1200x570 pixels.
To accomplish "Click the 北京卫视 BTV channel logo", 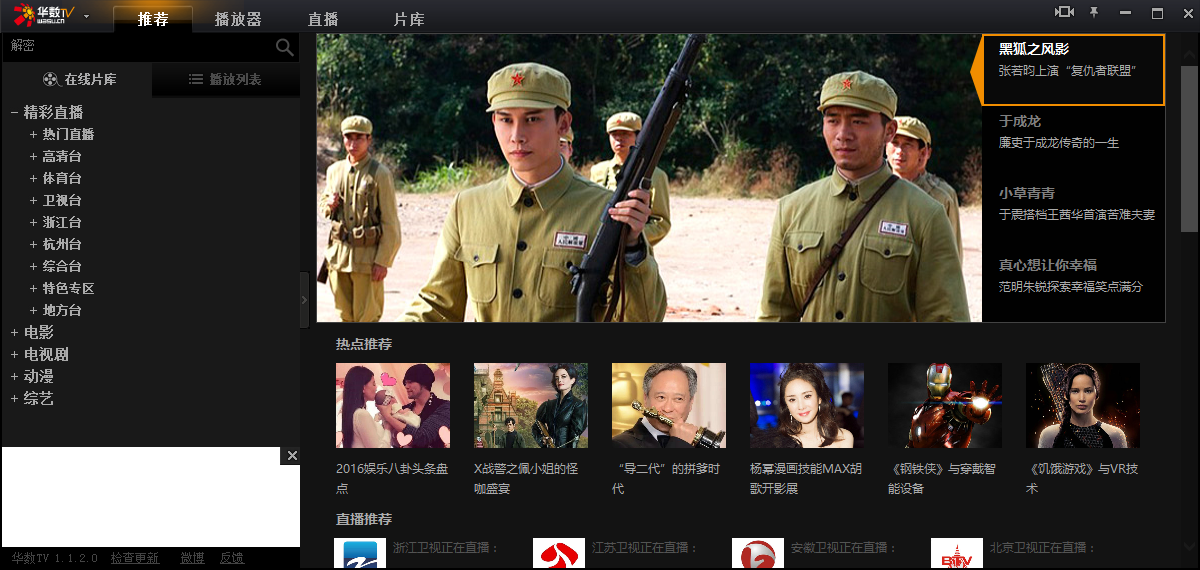I will 956,553.
